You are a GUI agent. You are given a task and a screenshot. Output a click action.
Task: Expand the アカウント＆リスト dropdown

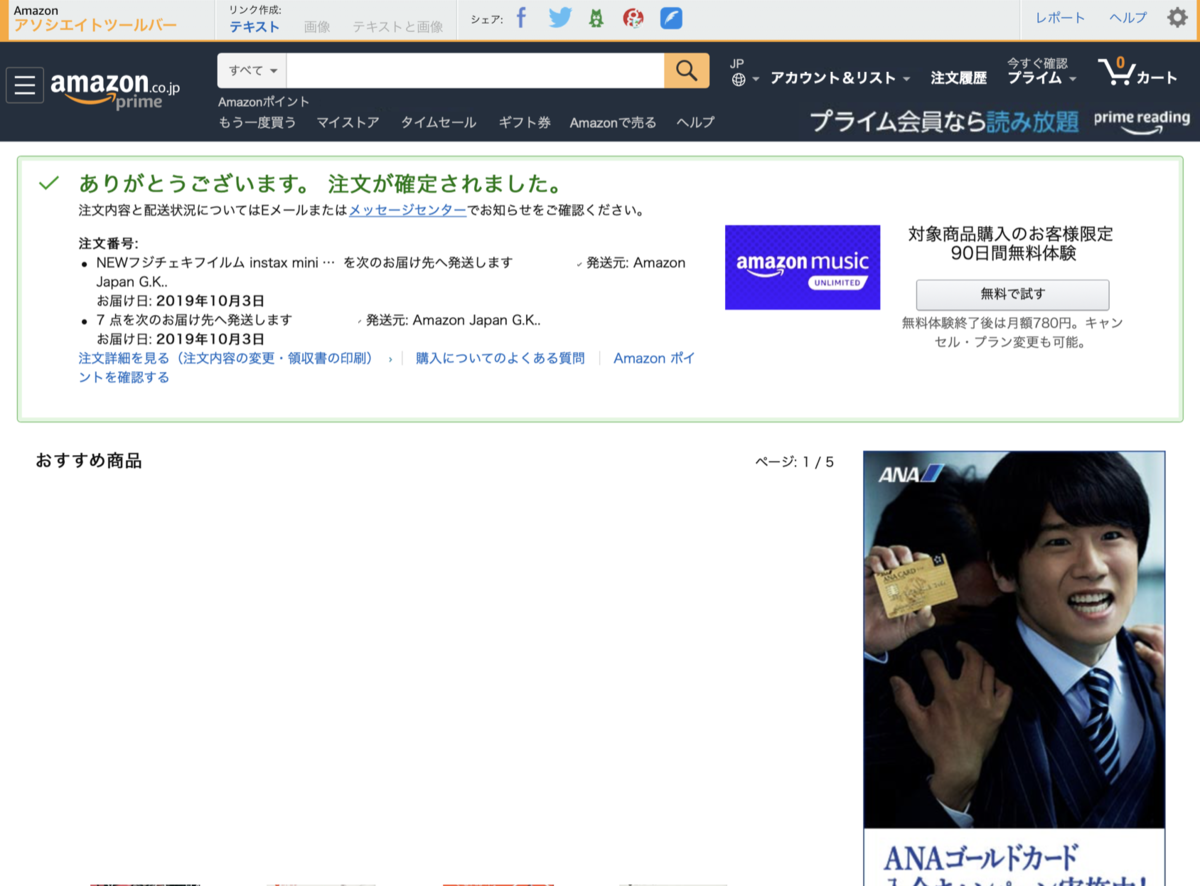(x=836, y=76)
